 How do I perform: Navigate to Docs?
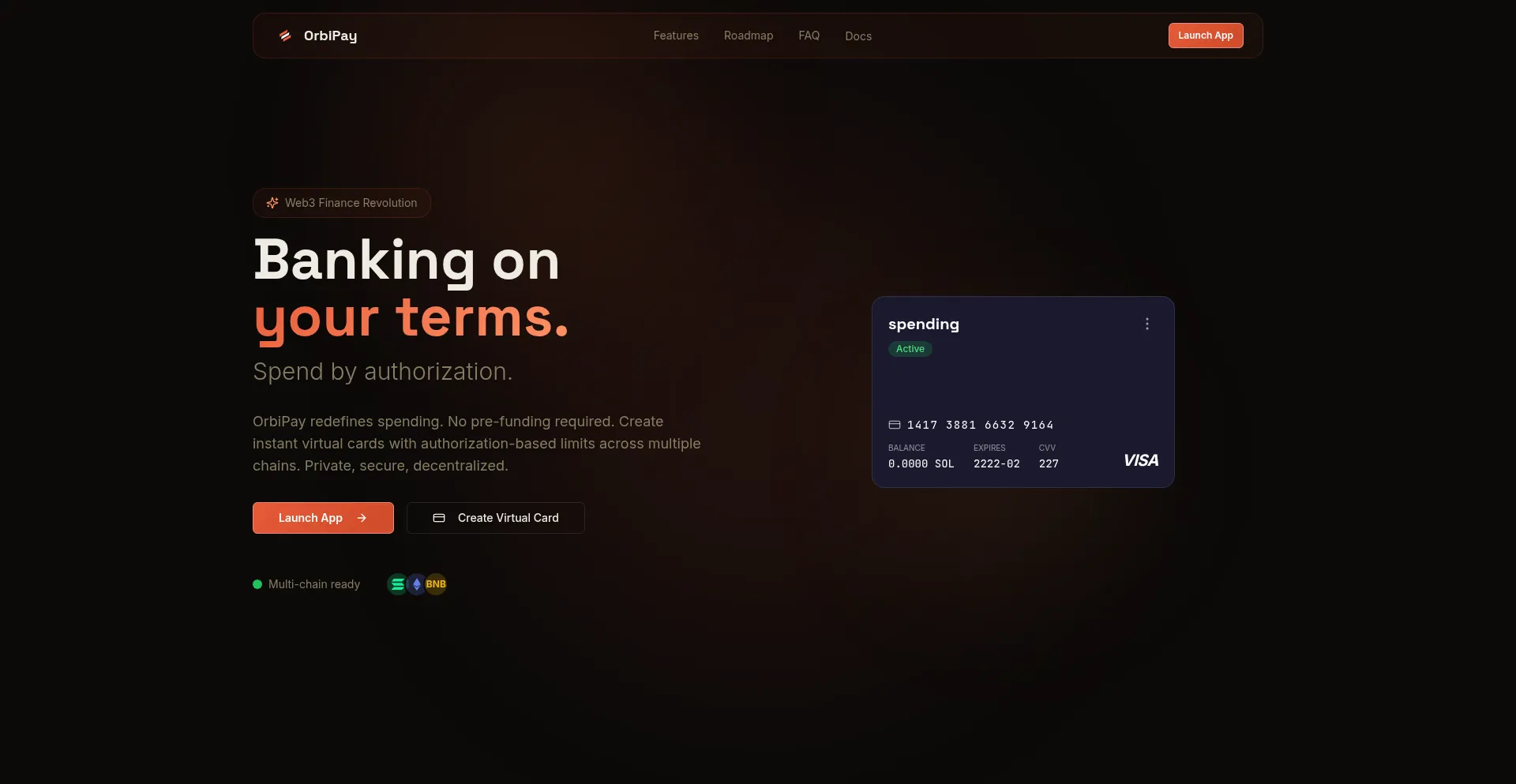click(858, 36)
